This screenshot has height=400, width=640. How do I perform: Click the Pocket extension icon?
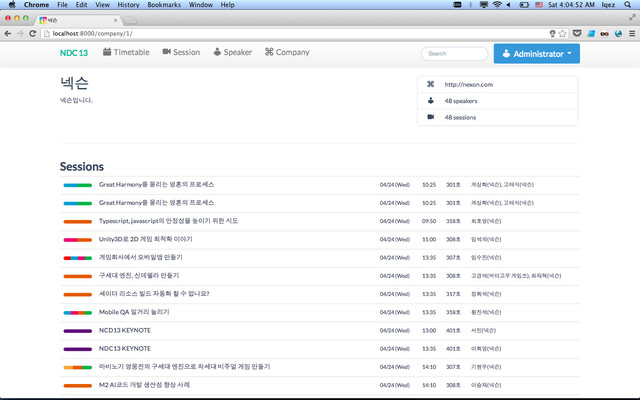coord(577,33)
